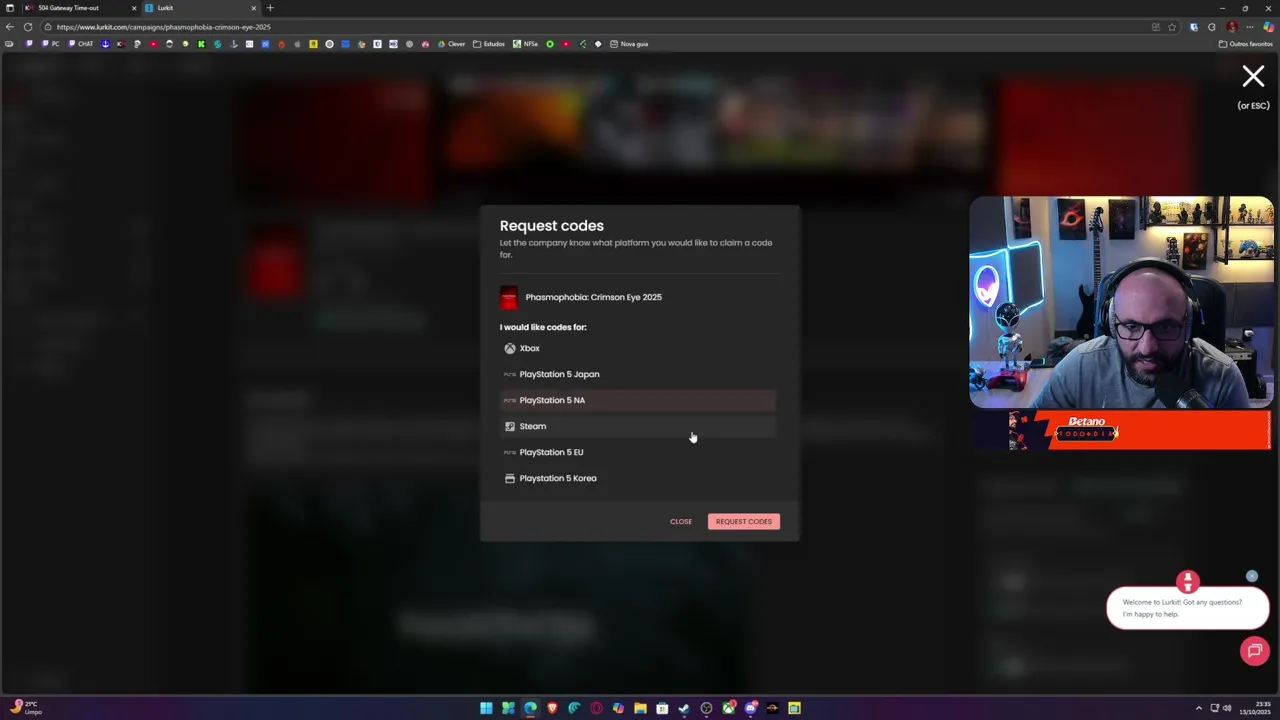Dismiss the overlay with the large X

pos(1253,76)
